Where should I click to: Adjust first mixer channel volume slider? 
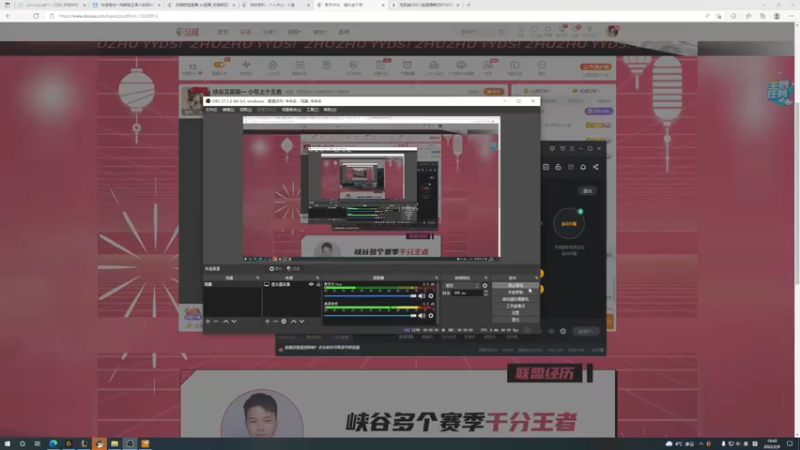point(371,296)
